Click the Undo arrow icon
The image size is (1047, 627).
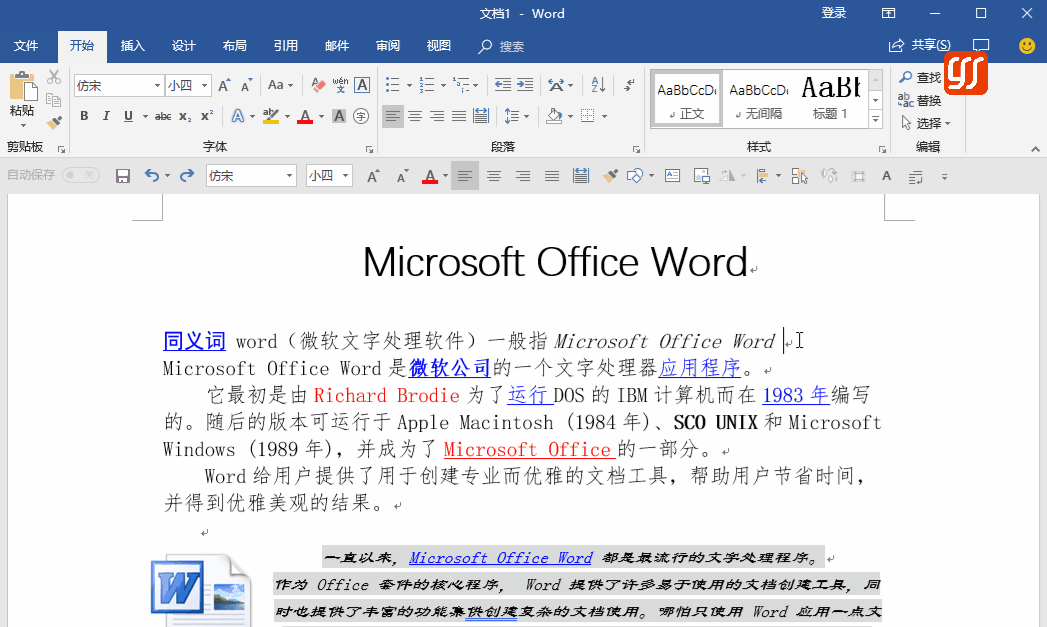(152, 176)
